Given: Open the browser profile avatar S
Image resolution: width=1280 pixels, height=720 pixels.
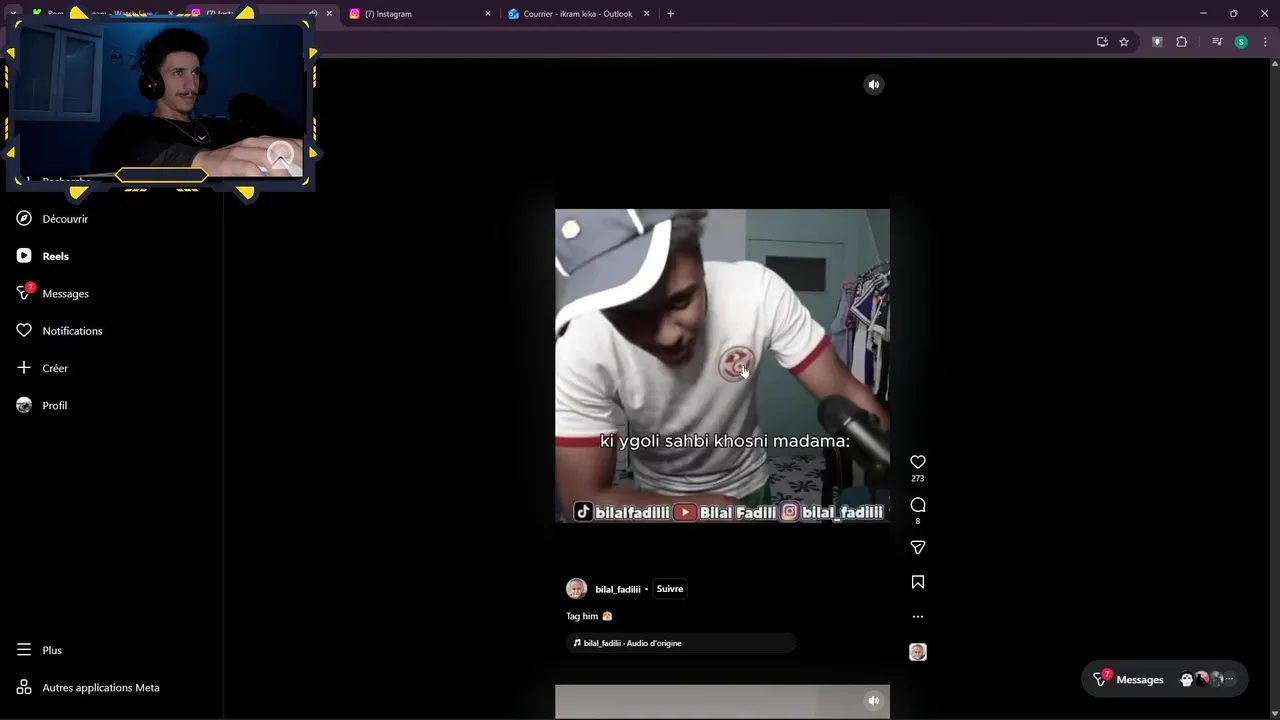Looking at the screenshot, I should (x=1241, y=42).
